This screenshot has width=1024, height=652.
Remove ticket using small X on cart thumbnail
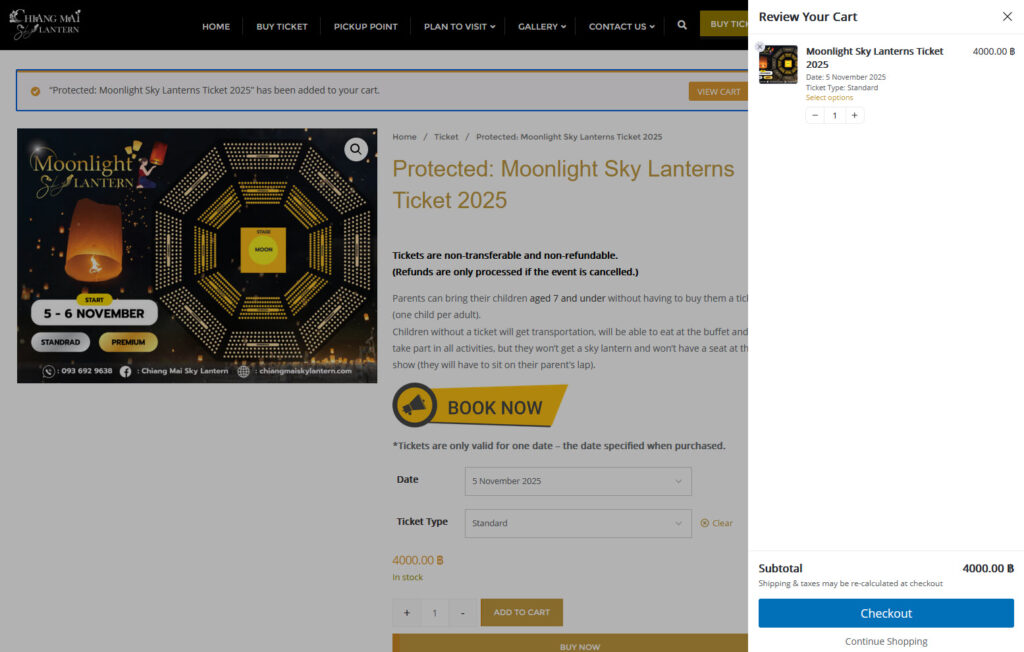[760, 46]
